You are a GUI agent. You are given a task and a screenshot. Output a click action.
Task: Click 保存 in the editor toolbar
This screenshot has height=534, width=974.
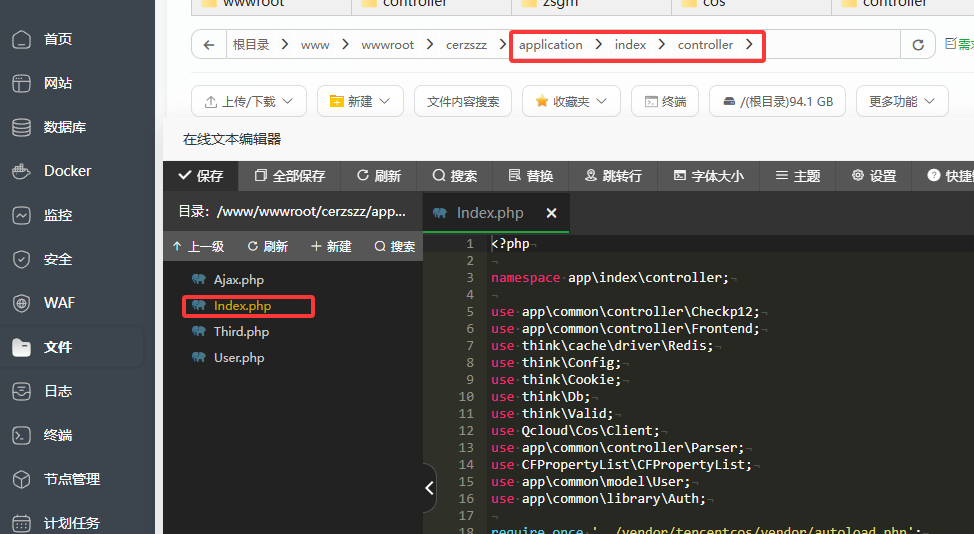click(200, 176)
